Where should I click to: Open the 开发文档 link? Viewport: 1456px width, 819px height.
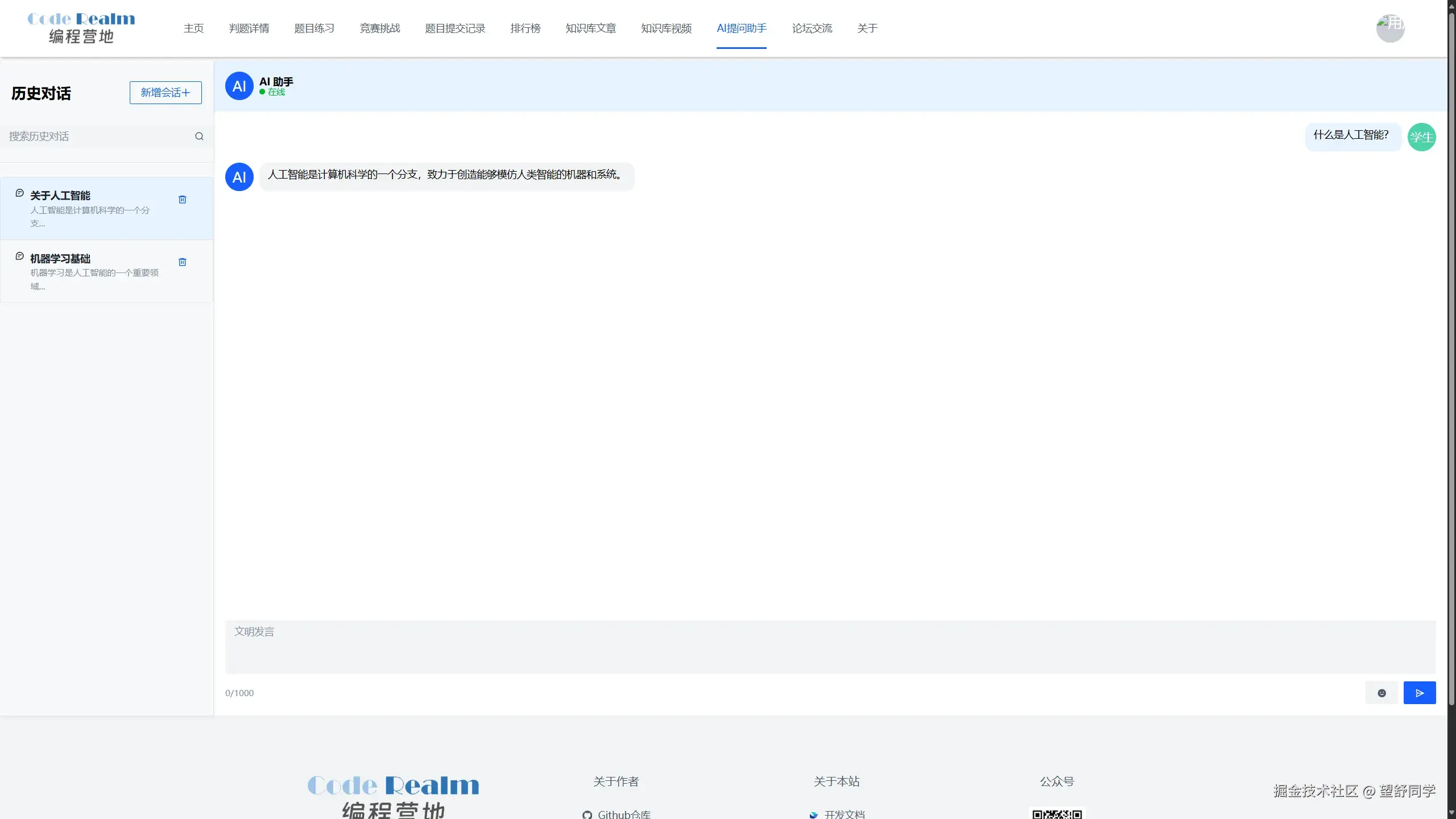tap(844, 814)
